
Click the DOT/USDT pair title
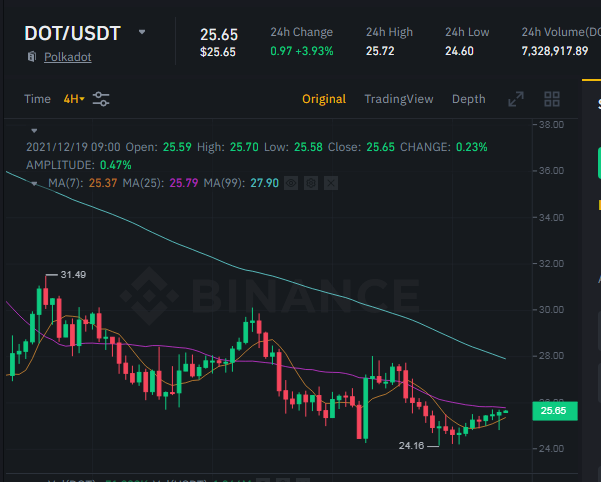pyautogui.click(x=72, y=33)
